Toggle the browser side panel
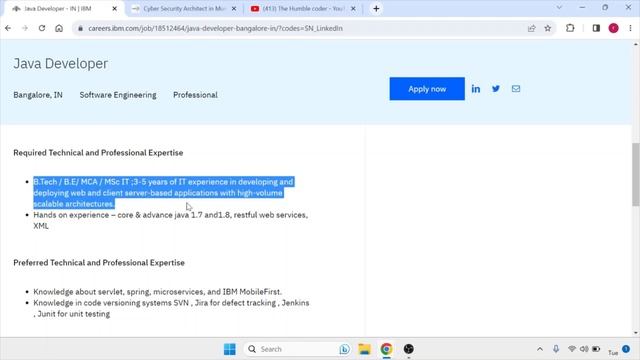640x360 pixels. (596, 28)
